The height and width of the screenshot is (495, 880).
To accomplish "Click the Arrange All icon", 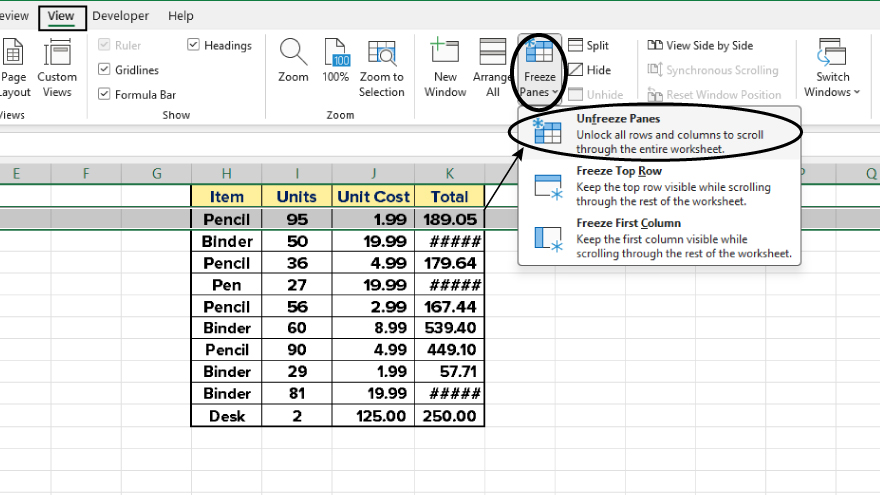I will [x=493, y=52].
